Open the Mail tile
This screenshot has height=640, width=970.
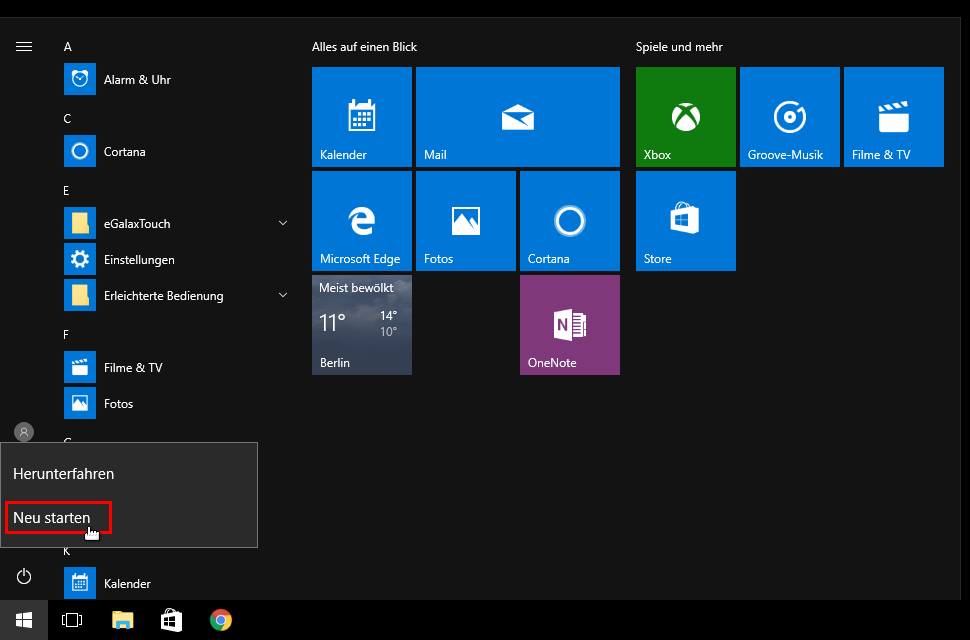pyautogui.click(x=518, y=117)
